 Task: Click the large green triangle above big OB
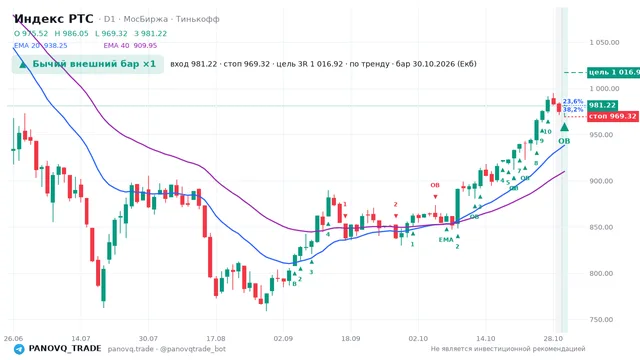[x=564, y=127]
